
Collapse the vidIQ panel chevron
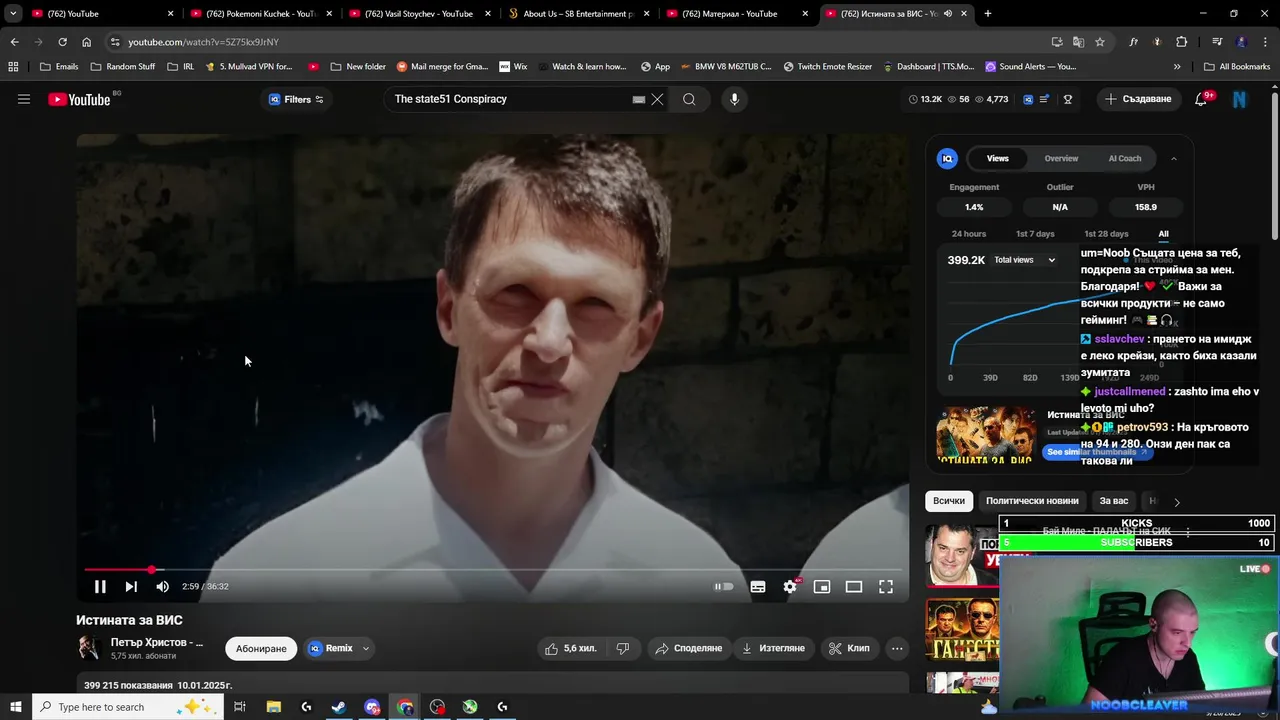pyautogui.click(x=1174, y=158)
